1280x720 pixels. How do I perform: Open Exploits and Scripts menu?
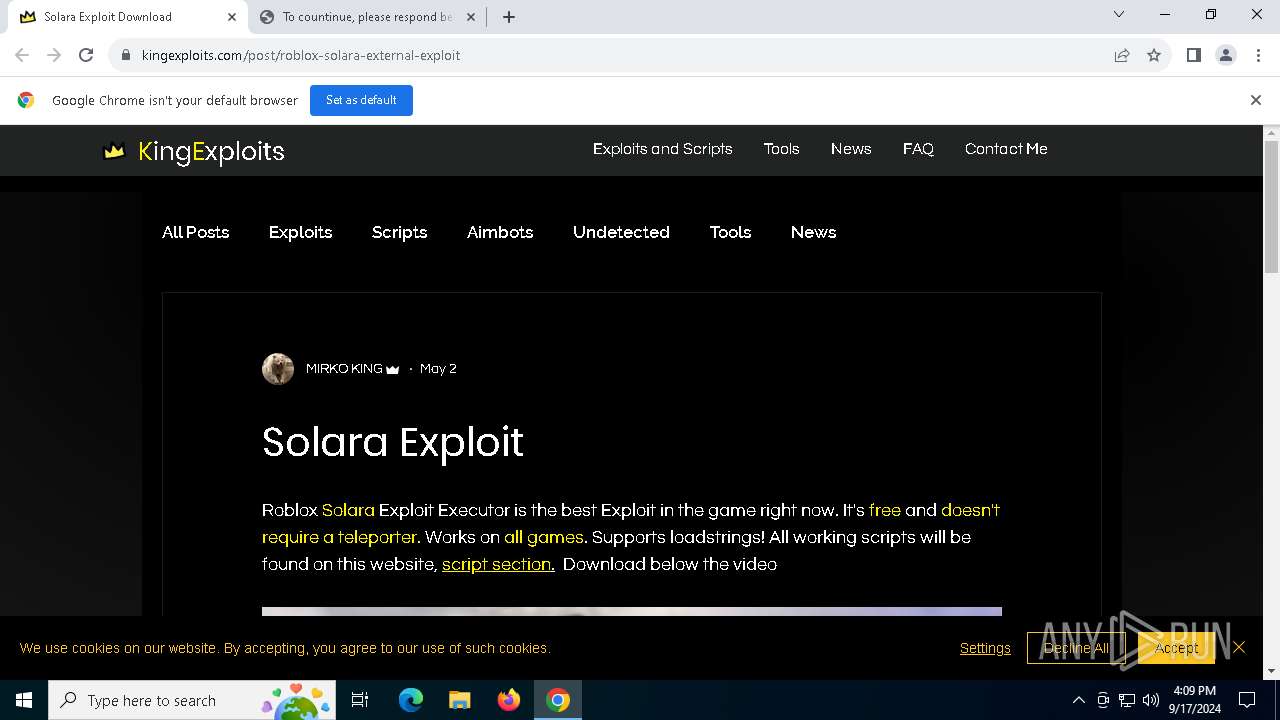[662, 149]
